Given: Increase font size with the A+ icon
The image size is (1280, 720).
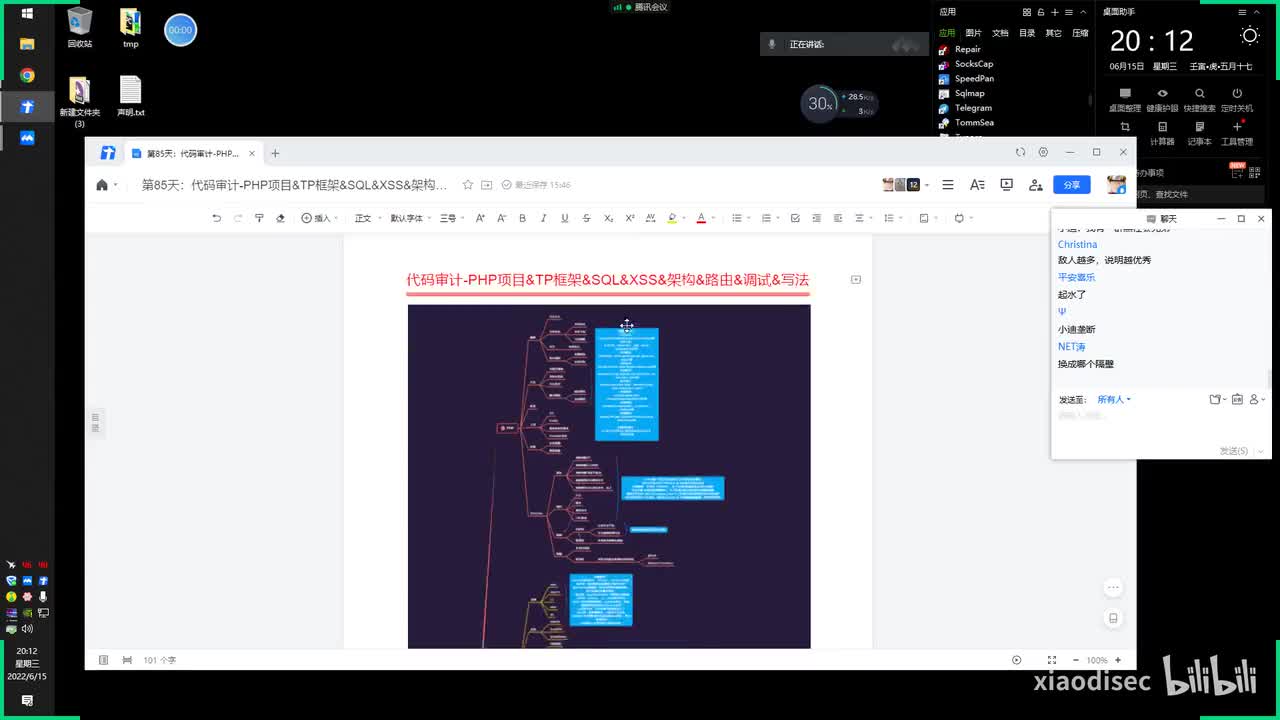Looking at the screenshot, I should coord(480,218).
